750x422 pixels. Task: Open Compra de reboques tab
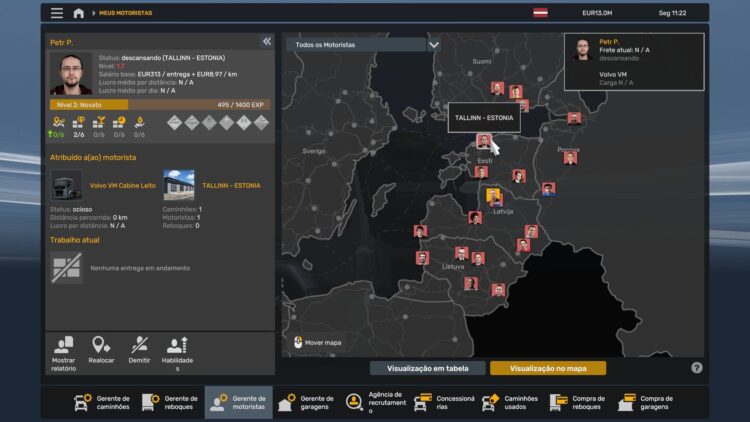click(x=578, y=402)
